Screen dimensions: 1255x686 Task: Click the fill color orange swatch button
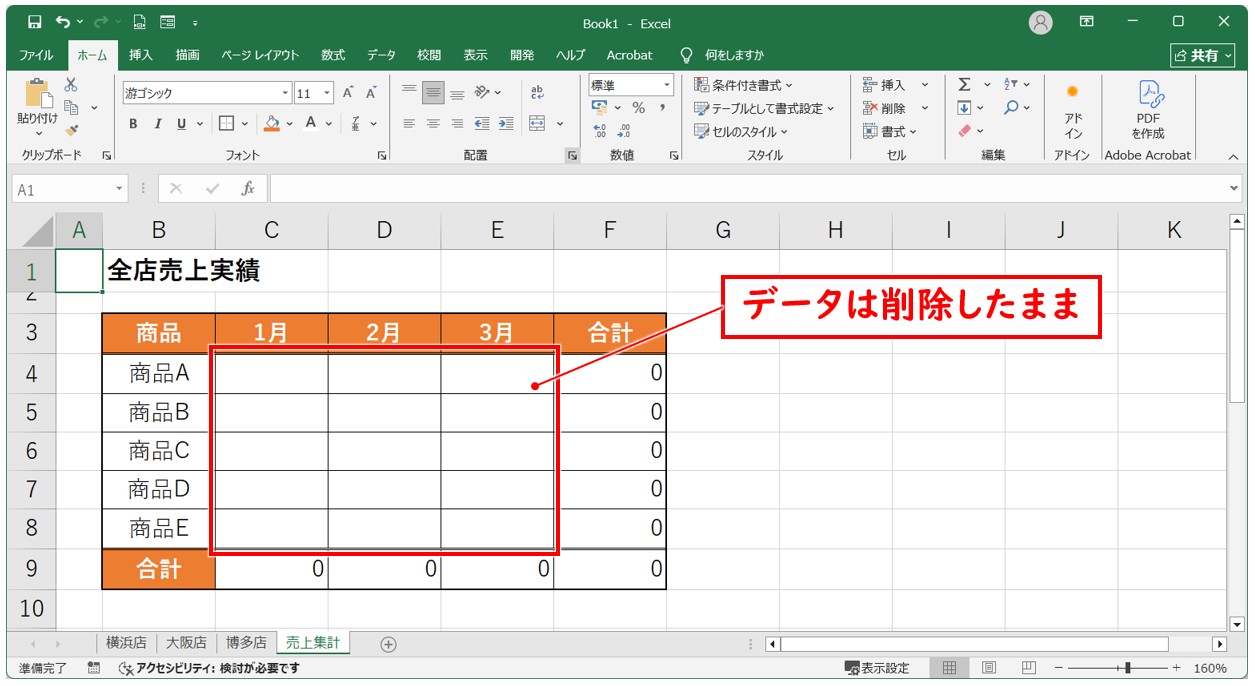(271, 124)
